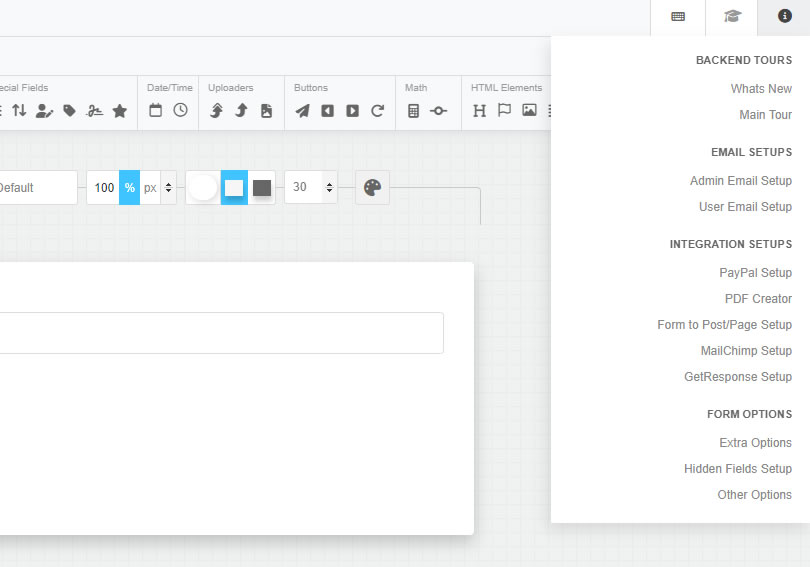Click the Date/Time group label
810x567 pixels.
(169, 88)
